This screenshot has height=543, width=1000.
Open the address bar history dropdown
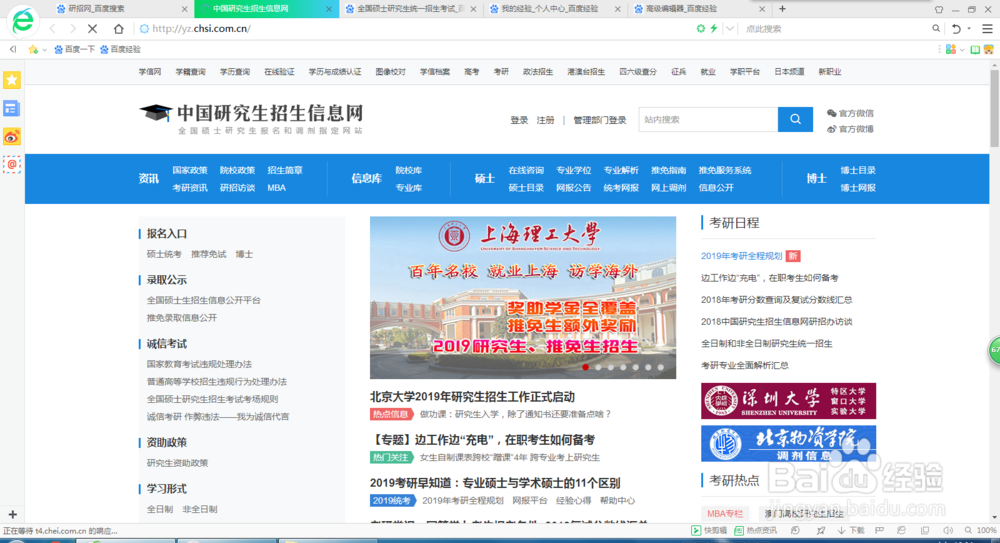[x=730, y=29]
